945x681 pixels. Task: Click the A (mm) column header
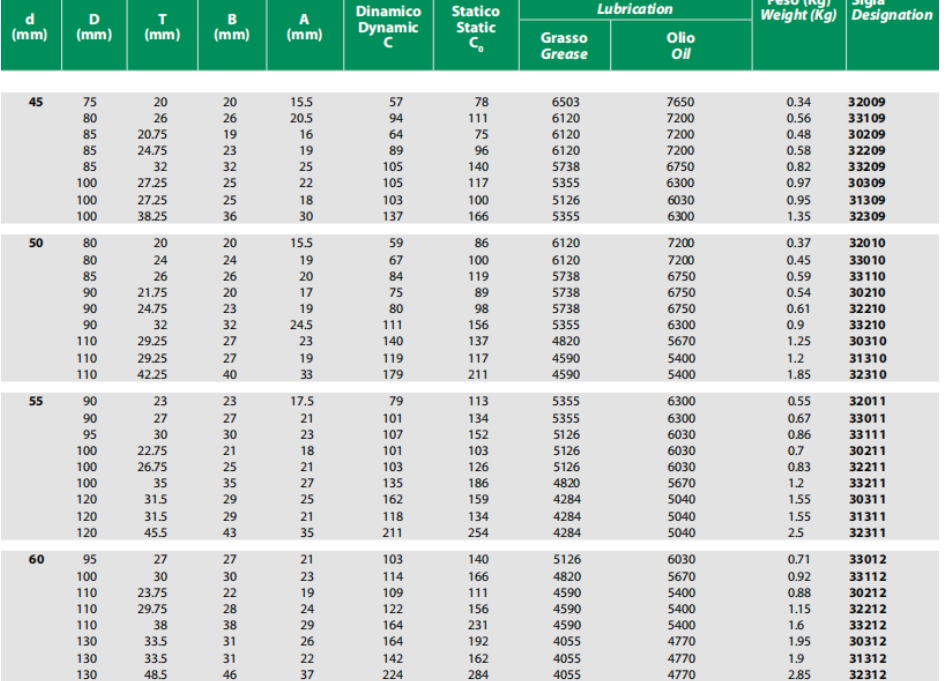[304, 27]
